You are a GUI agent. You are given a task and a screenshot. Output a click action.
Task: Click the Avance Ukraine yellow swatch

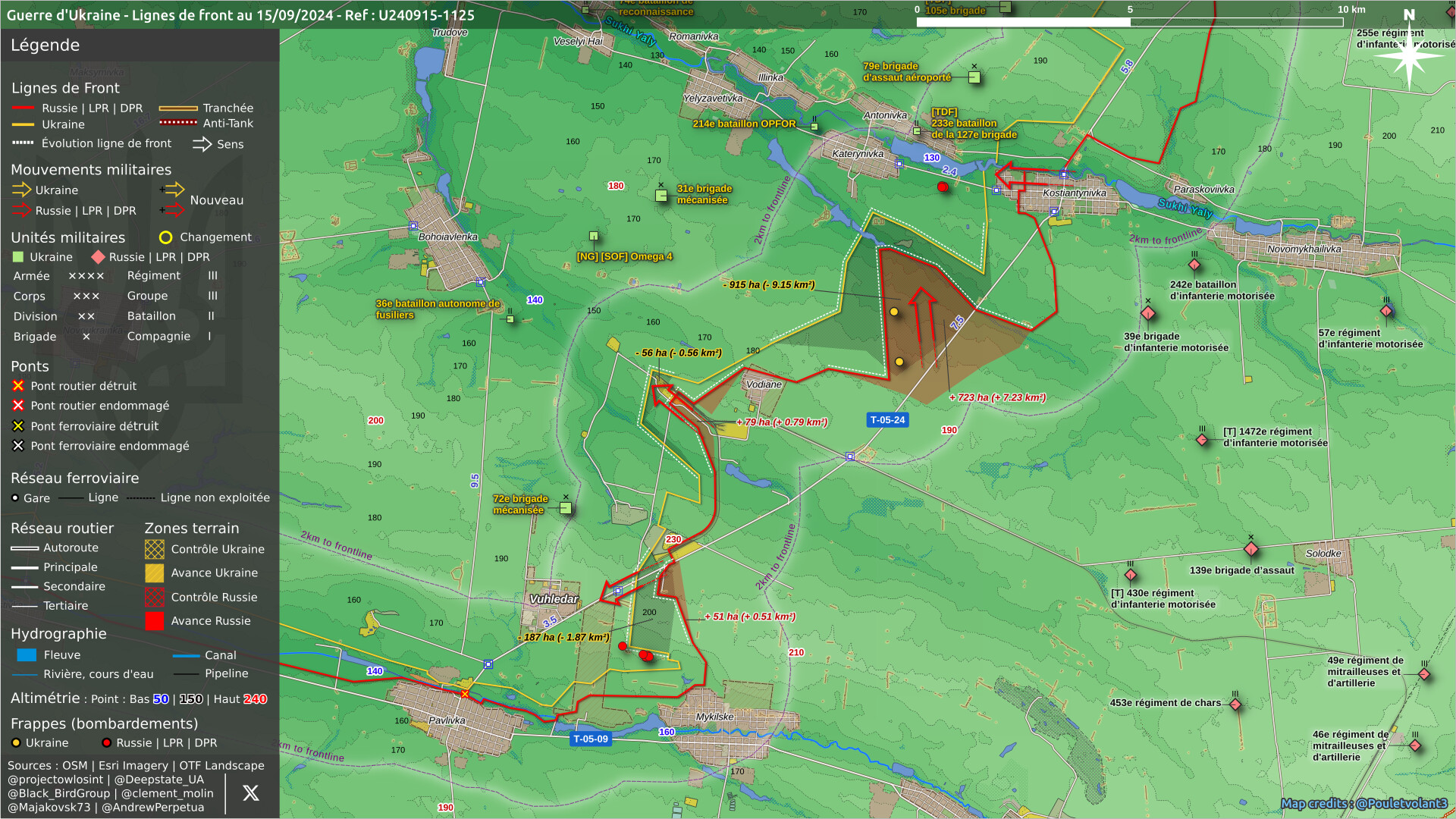pos(154,573)
